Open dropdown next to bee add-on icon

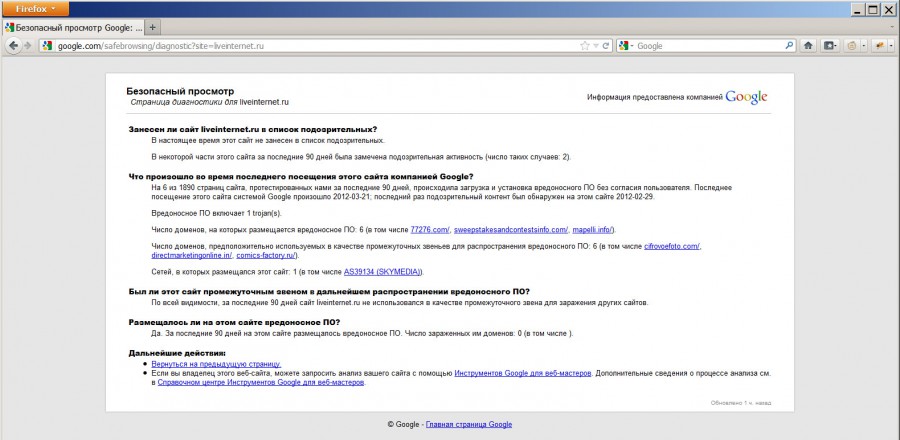tap(890, 46)
